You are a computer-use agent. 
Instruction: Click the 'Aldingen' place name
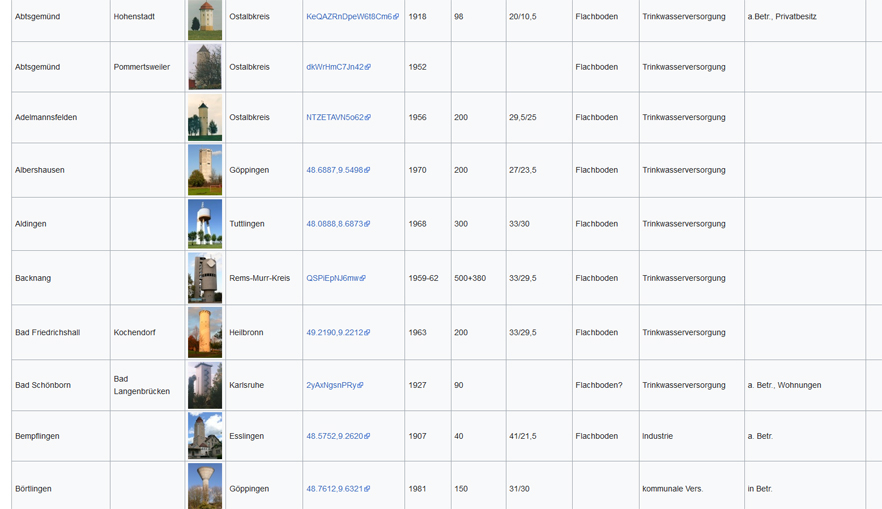[x=30, y=224]
